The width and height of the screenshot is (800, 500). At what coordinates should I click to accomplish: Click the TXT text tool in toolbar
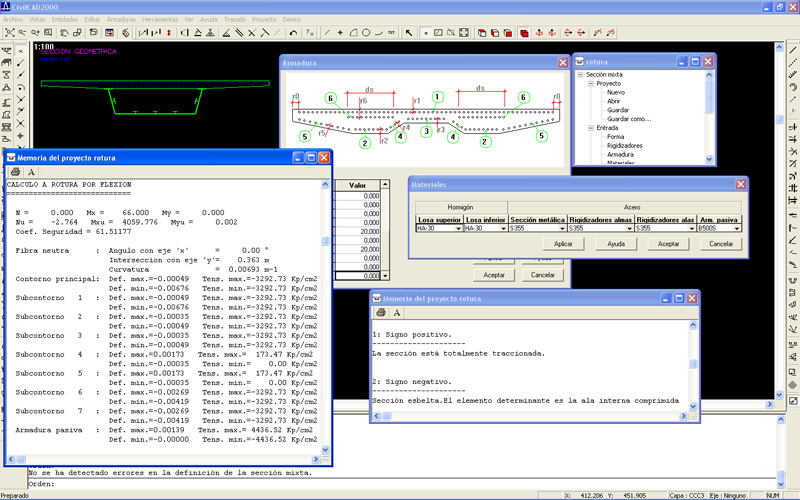pyautogui.click(x=391, y=32)
